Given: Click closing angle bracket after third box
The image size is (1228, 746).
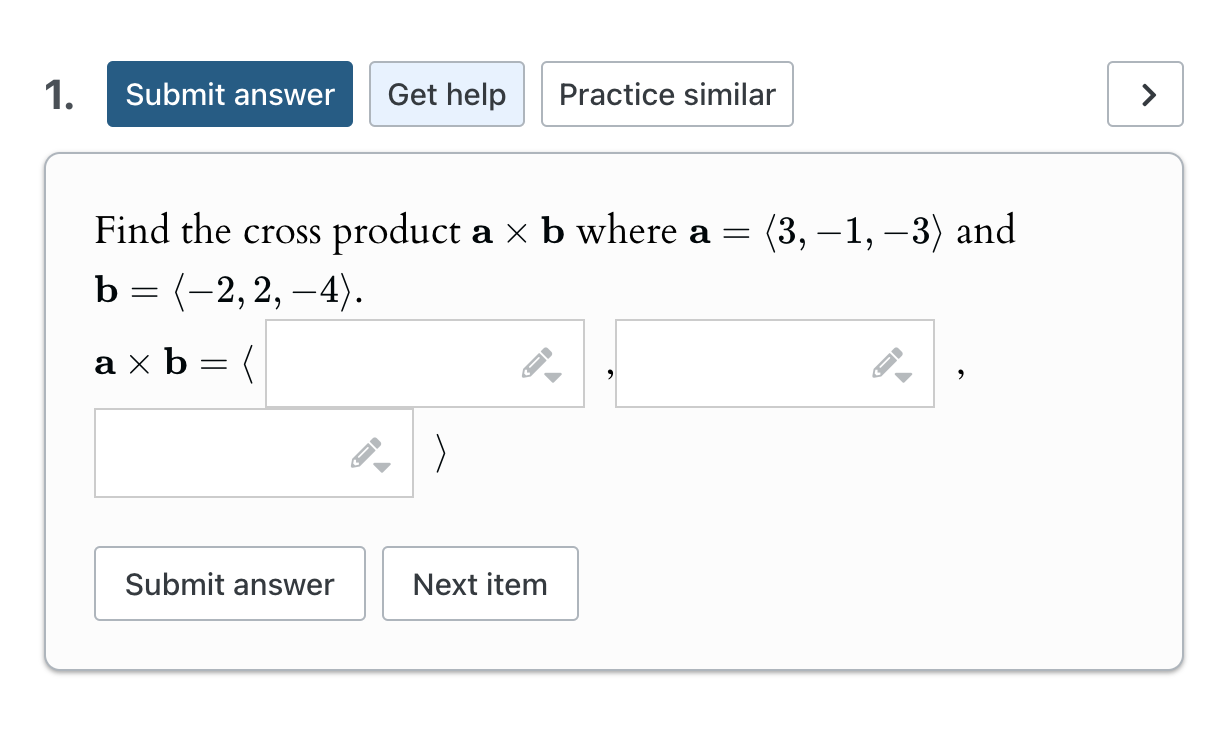Looking at the screenshot, I should [x=440, y=454].
